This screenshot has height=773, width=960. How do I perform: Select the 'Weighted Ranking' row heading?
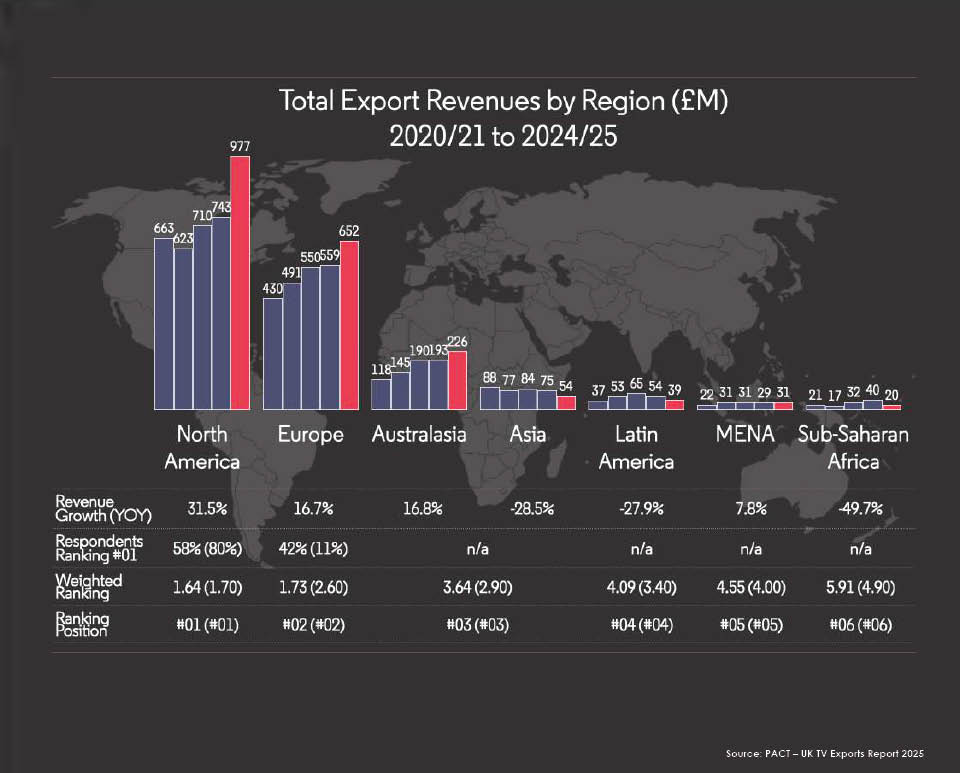[88, 586]
